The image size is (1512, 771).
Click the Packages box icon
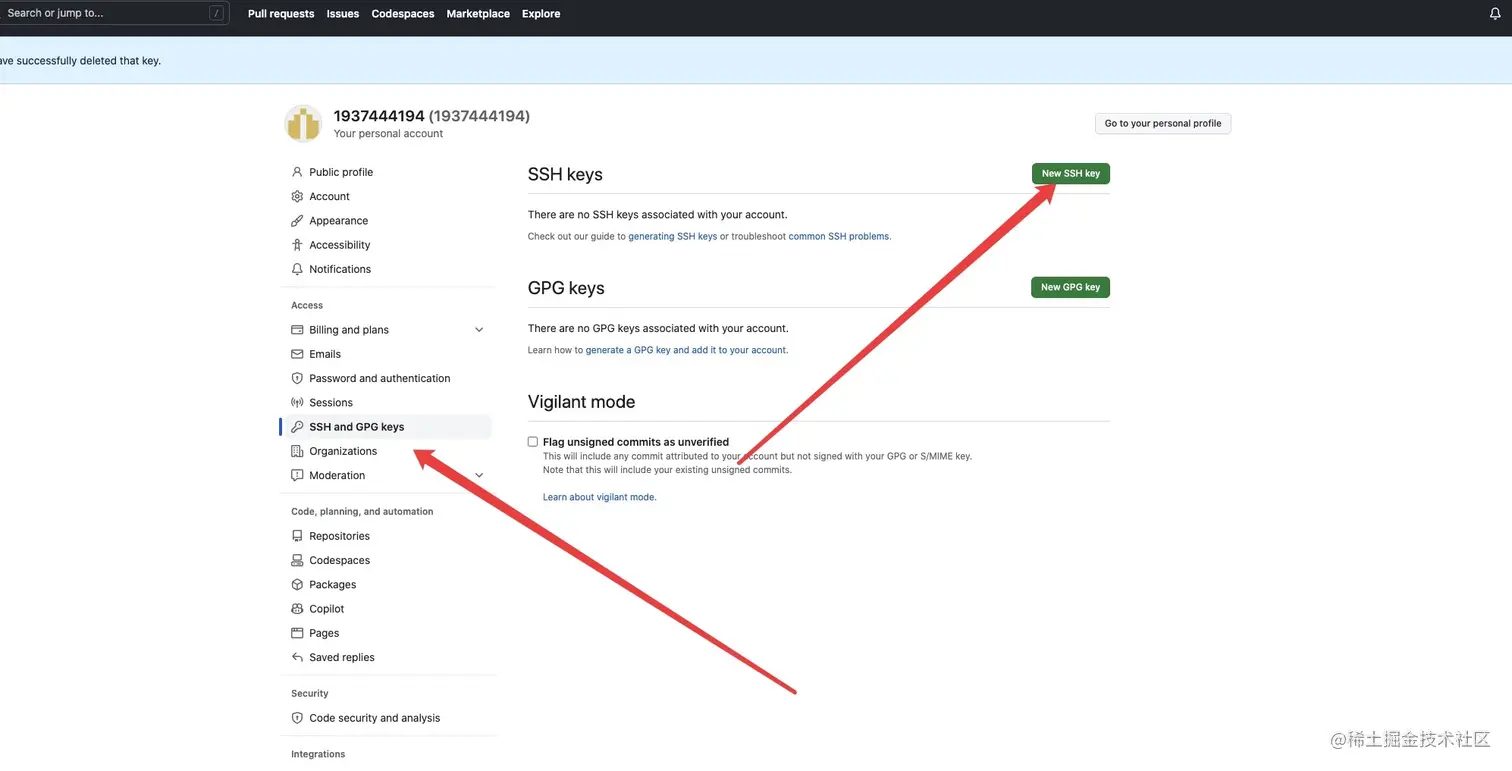click(297, 585)
